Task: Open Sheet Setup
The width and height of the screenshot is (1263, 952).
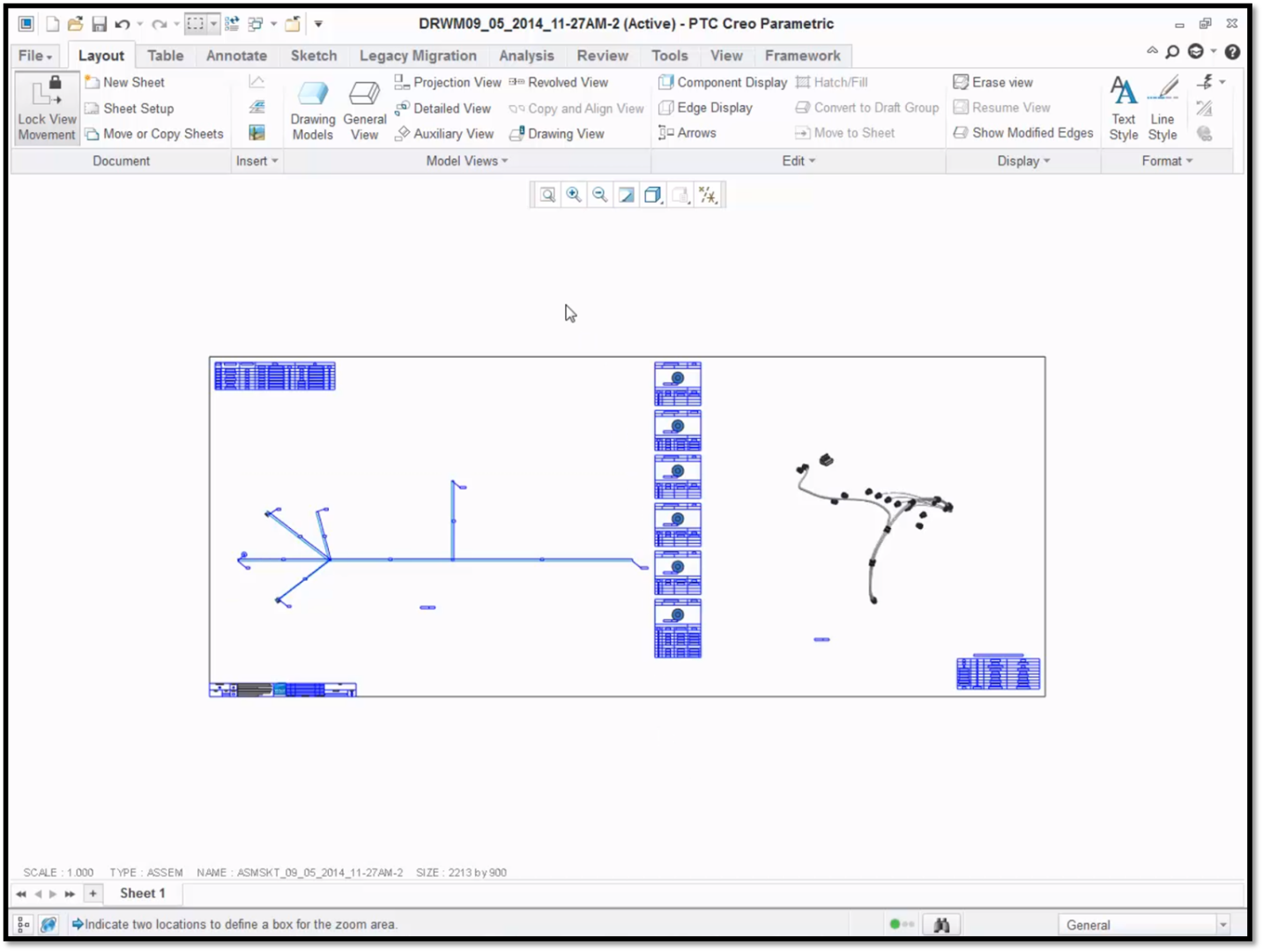Action: coord(130,108)
